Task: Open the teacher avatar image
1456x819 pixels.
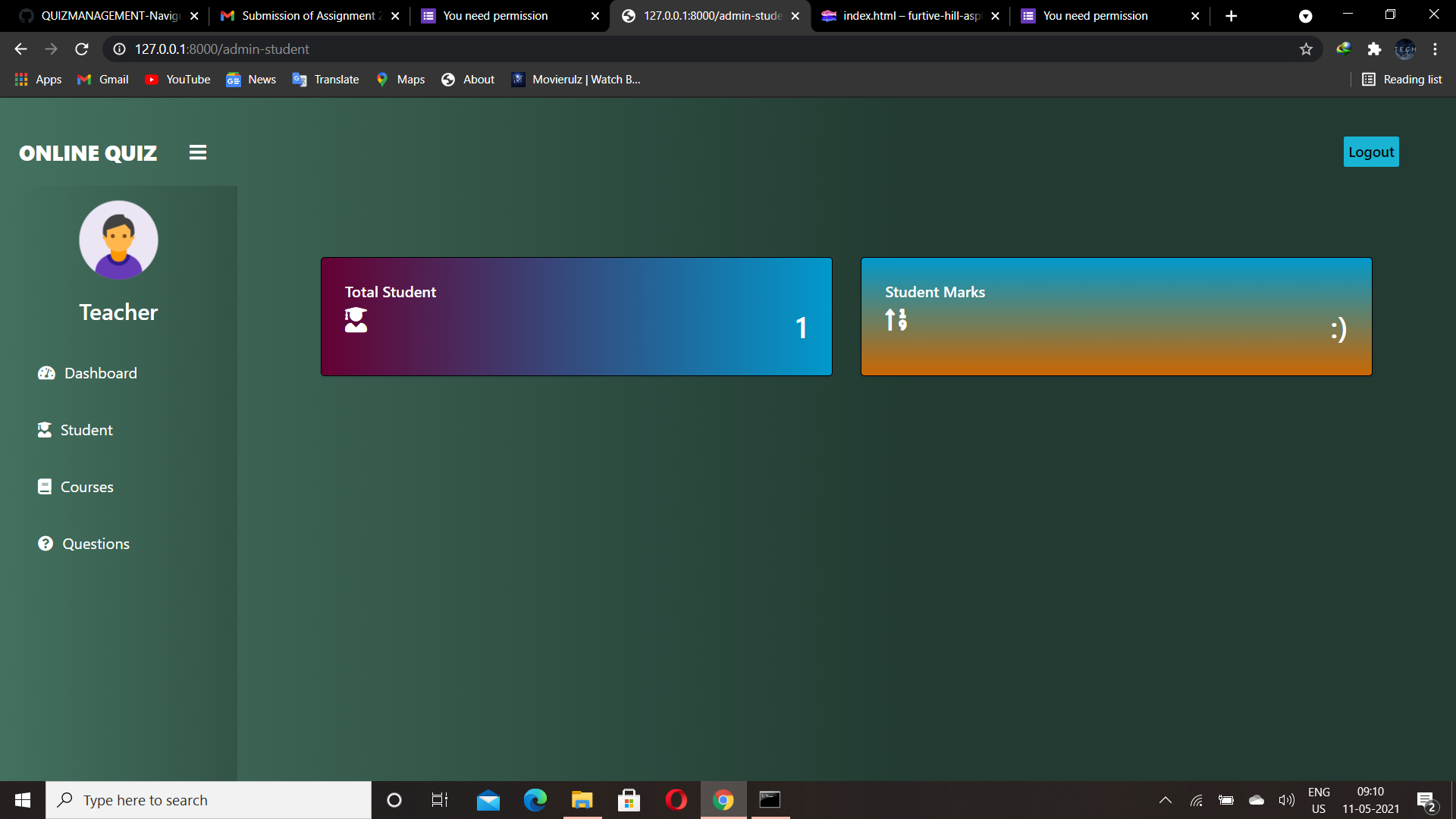Action: click(x=118, y=240)
